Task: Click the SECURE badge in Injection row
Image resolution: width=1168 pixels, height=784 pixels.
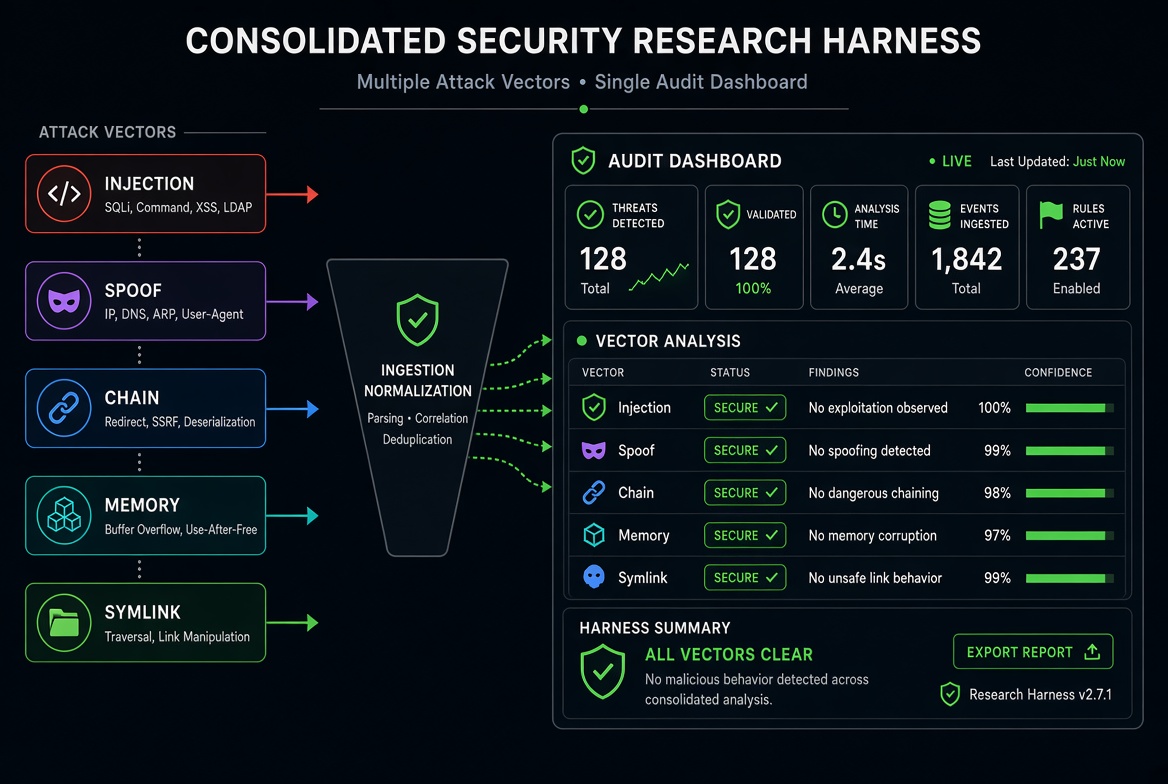Action: point(745,408)
